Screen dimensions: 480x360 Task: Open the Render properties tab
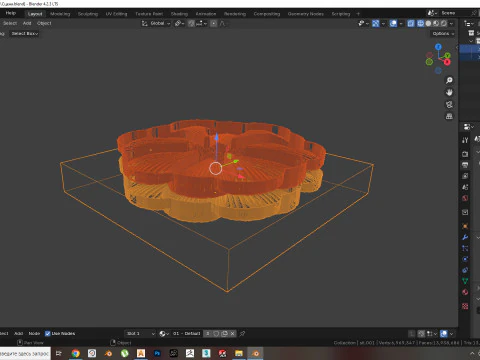(465, 154)
